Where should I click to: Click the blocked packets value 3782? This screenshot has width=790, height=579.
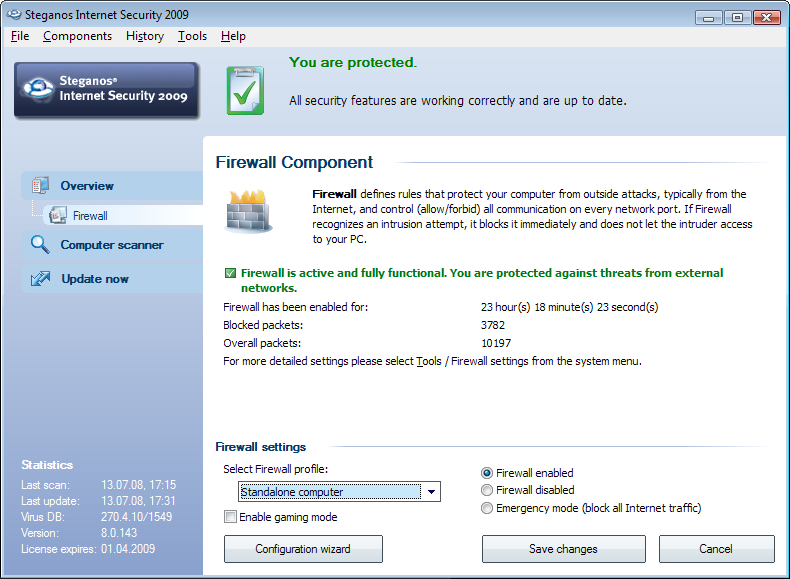pos(493,325)
